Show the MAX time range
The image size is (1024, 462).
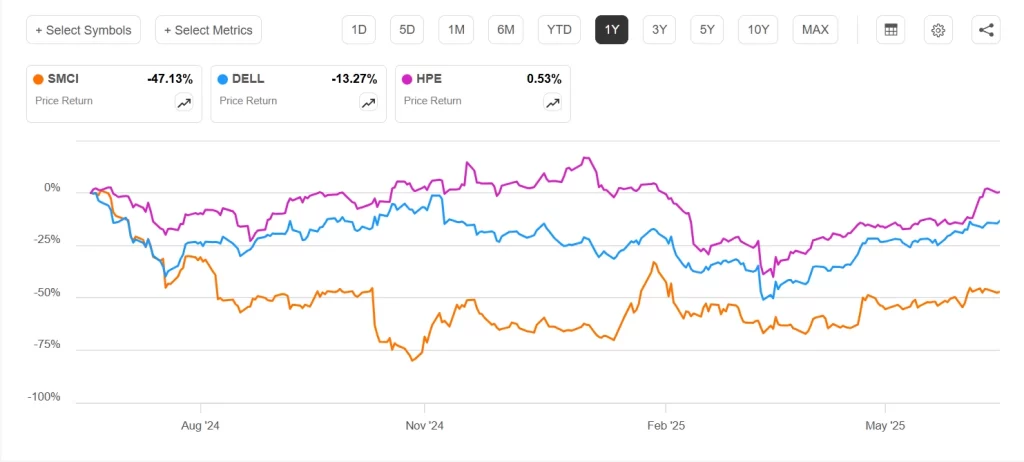coord(815,30)
